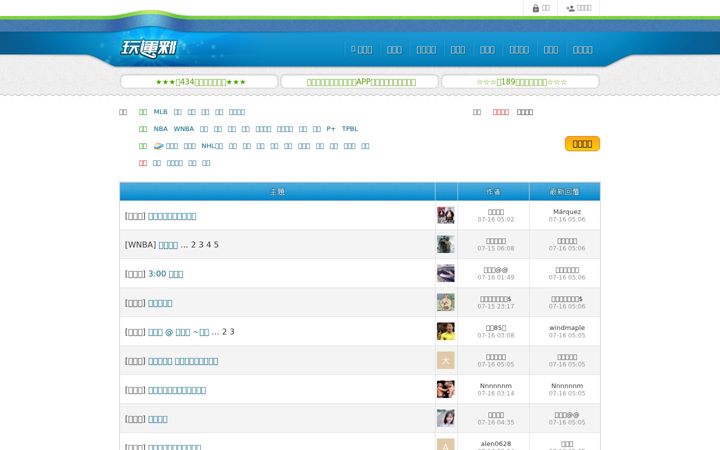Open the avatar beside the 07-16 04:35 post

coord(445,418)
